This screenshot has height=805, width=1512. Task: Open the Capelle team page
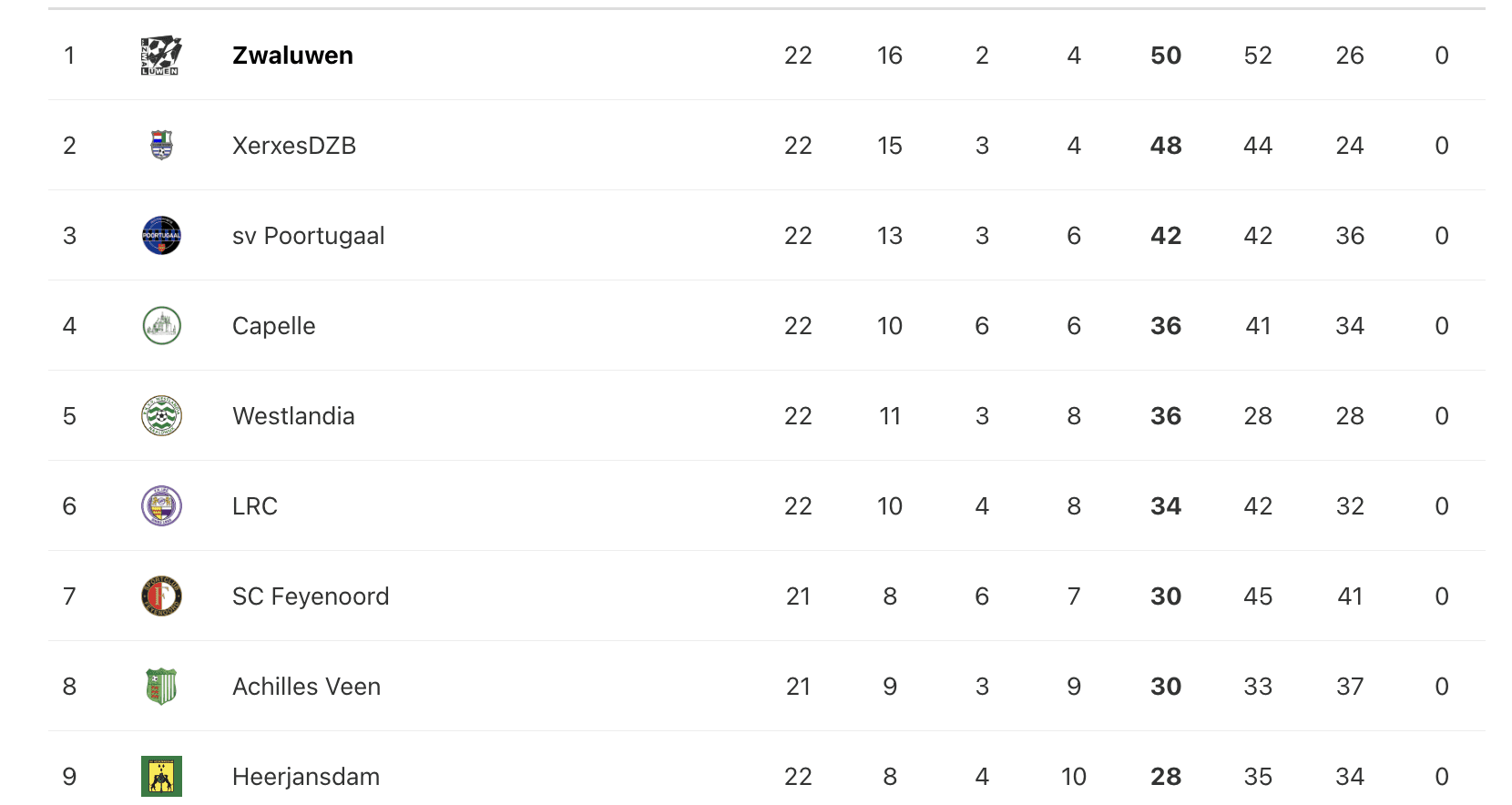[x=274, y=326]
